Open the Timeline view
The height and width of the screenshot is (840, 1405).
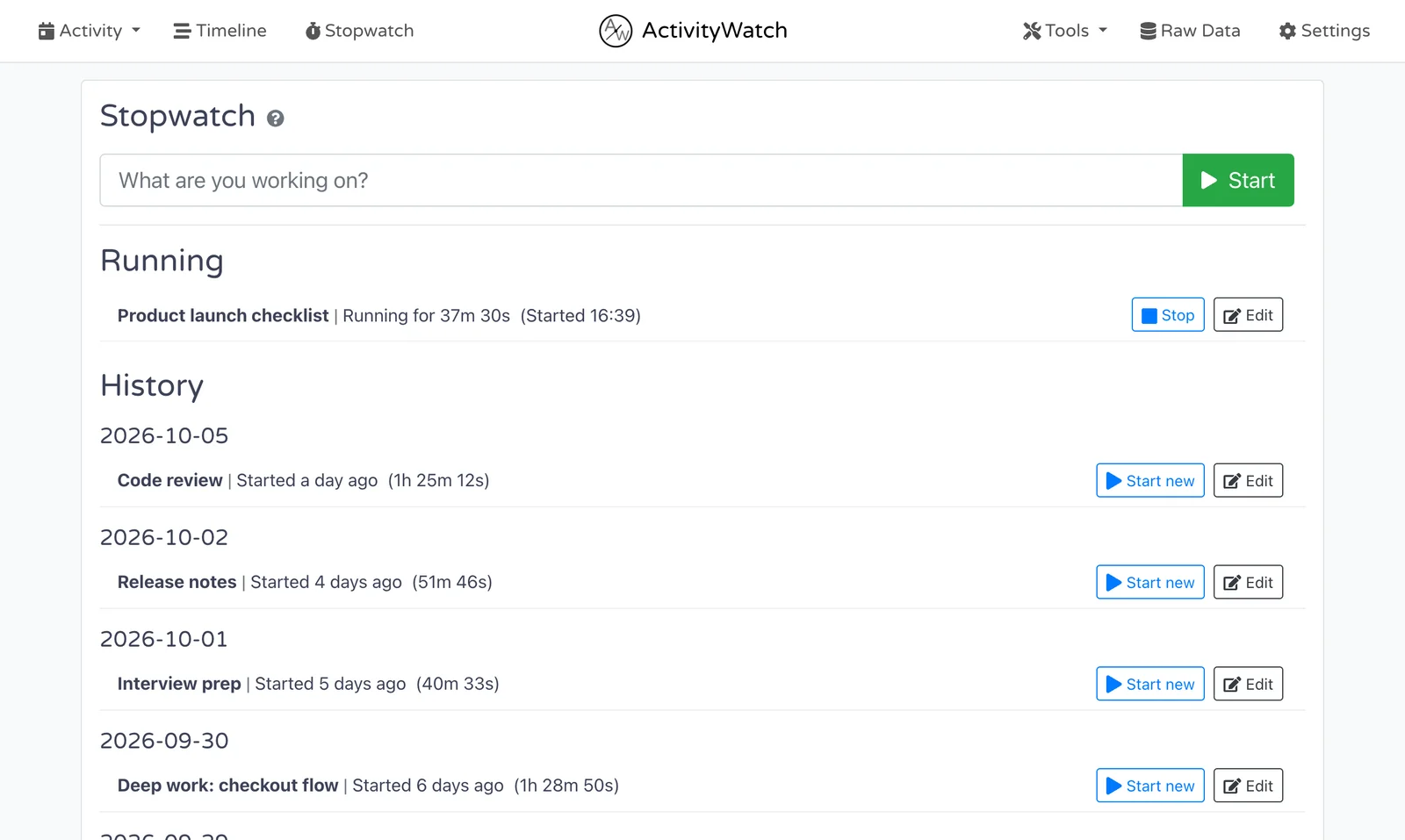point(220,31)
